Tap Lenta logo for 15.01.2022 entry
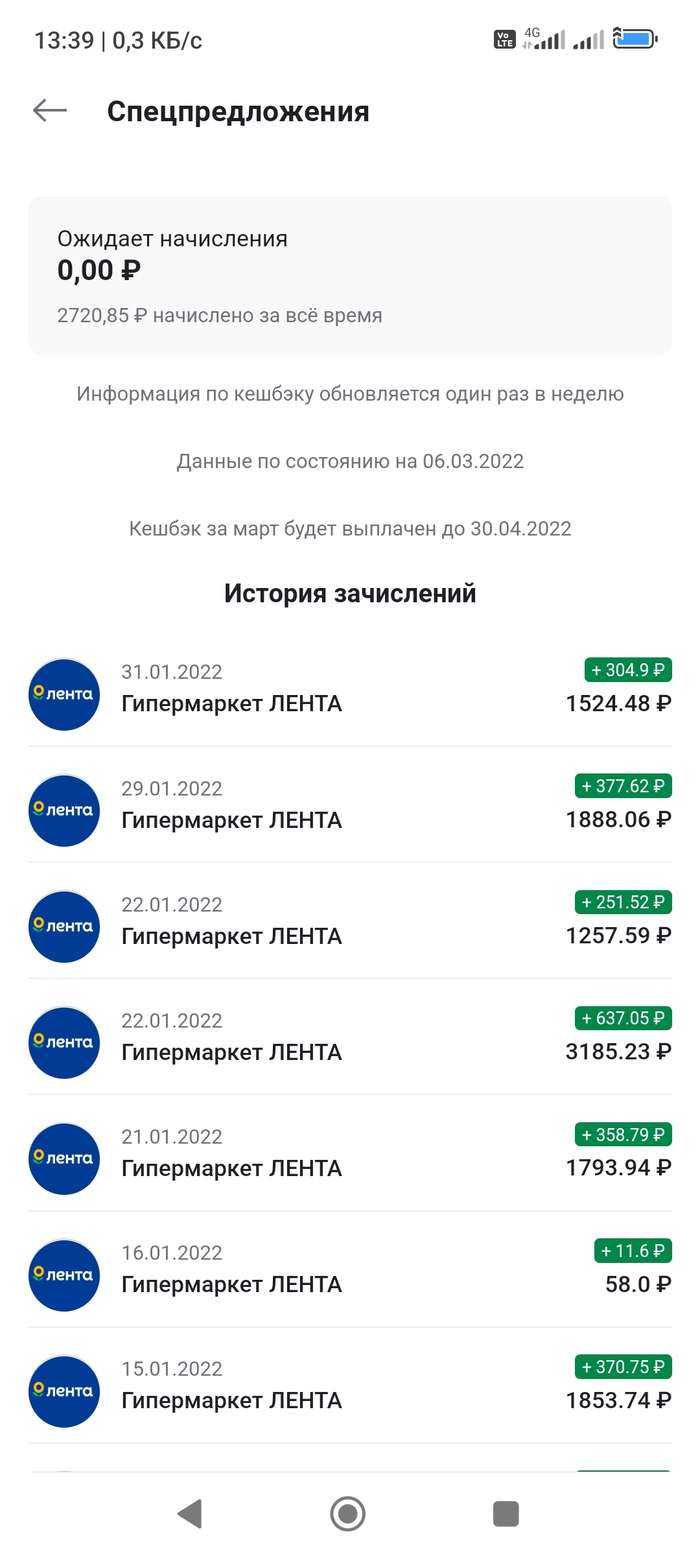 coord(64,1390)
